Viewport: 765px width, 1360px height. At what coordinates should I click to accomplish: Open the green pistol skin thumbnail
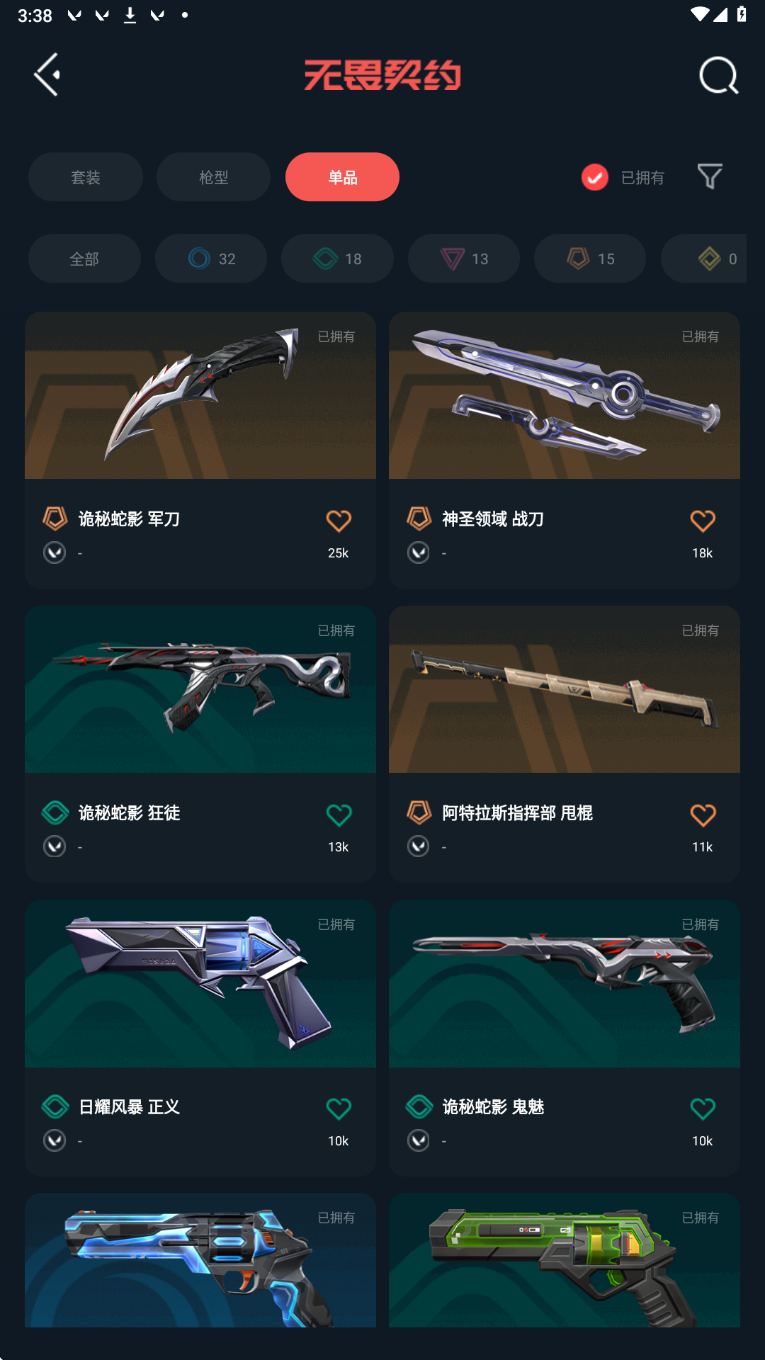coord(564,1260)
